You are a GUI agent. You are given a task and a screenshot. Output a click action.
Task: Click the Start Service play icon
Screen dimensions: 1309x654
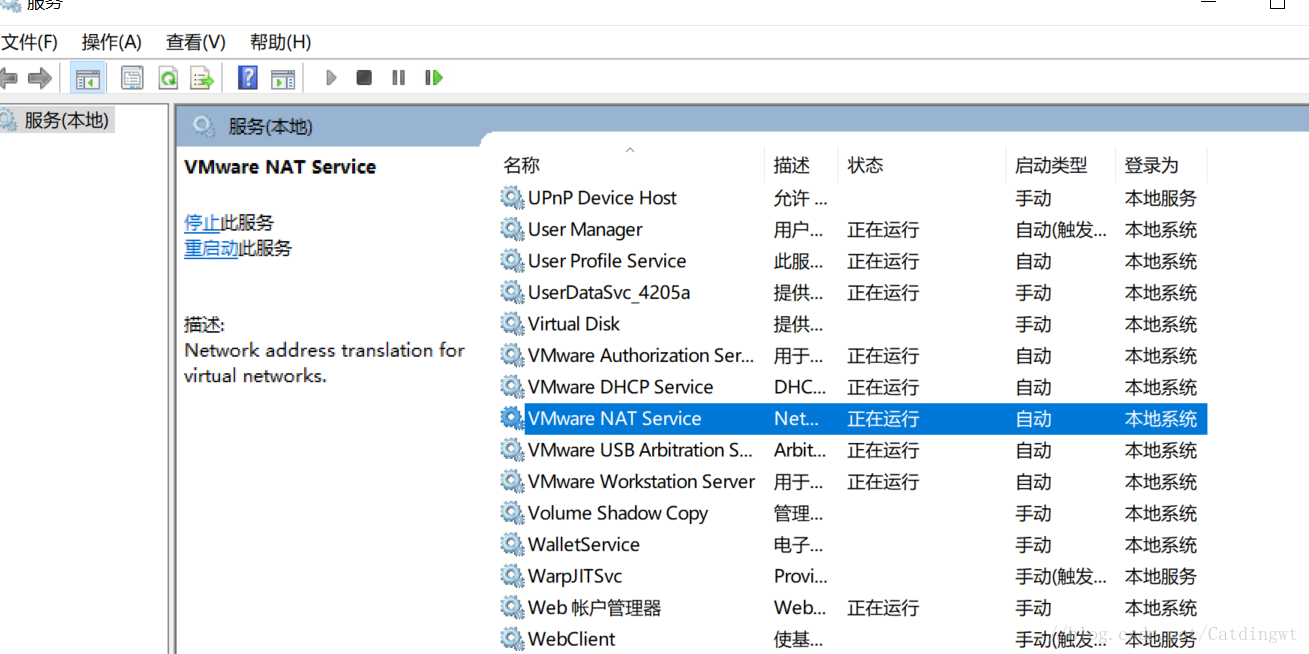point(331,78)
